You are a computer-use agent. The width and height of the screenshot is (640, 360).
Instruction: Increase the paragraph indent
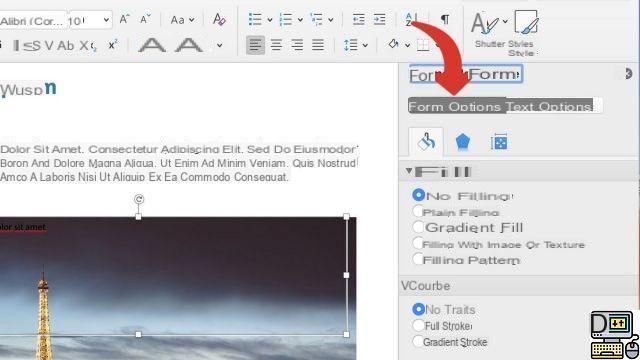click(x=379, y=19)
